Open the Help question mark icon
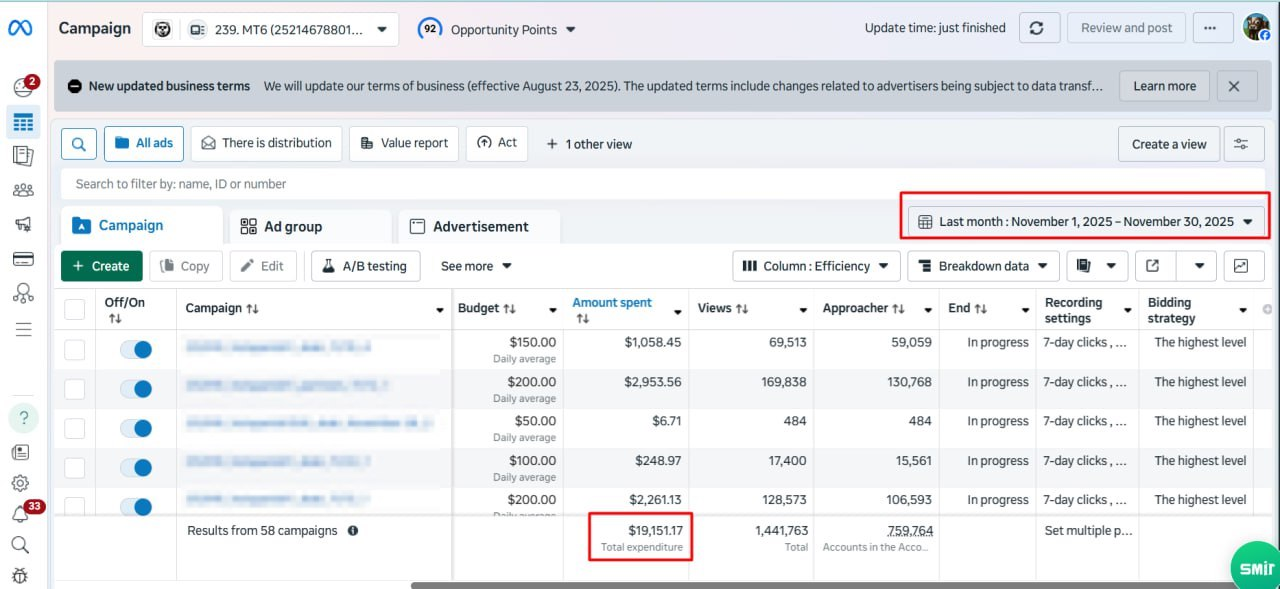Screen dimensions: 1280x589 tap(23, 418)
